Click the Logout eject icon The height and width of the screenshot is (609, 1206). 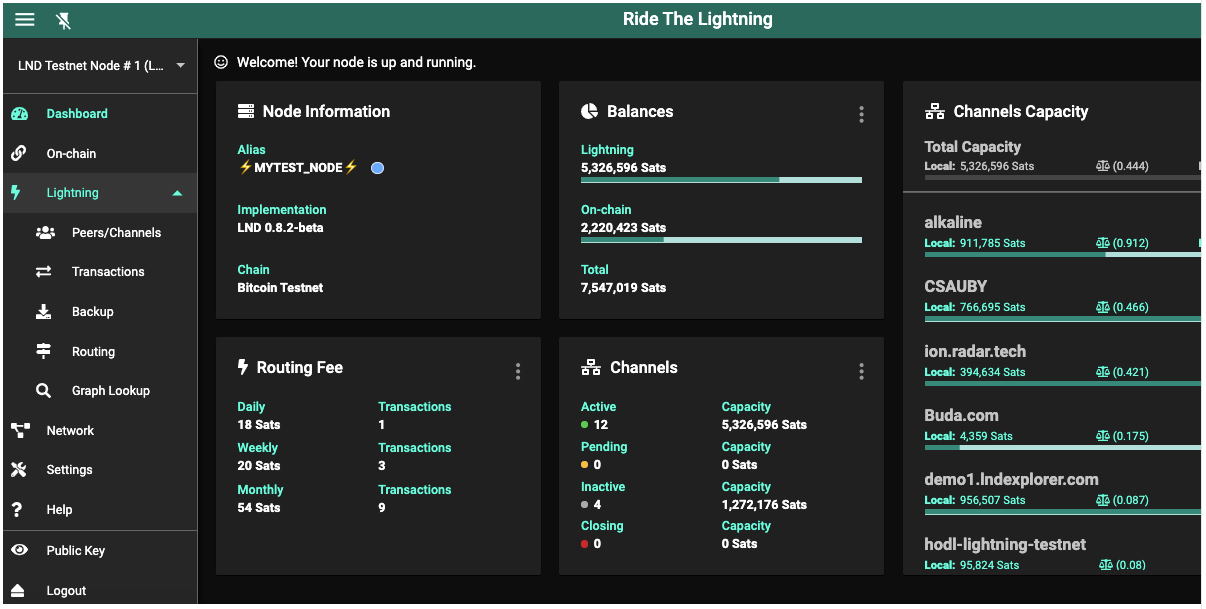coord(18,590)
